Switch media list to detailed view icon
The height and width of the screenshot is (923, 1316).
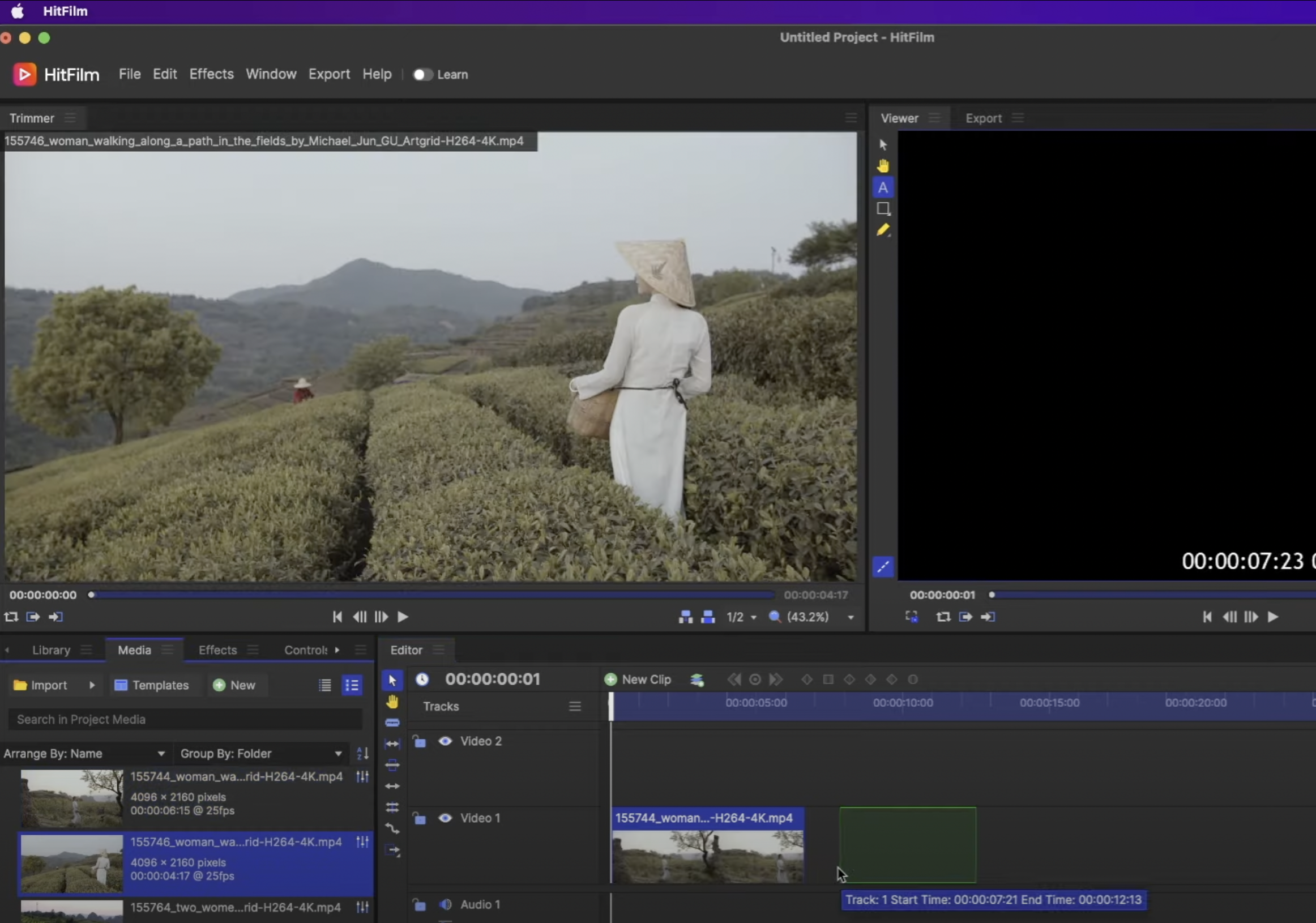tap(352, 685)
